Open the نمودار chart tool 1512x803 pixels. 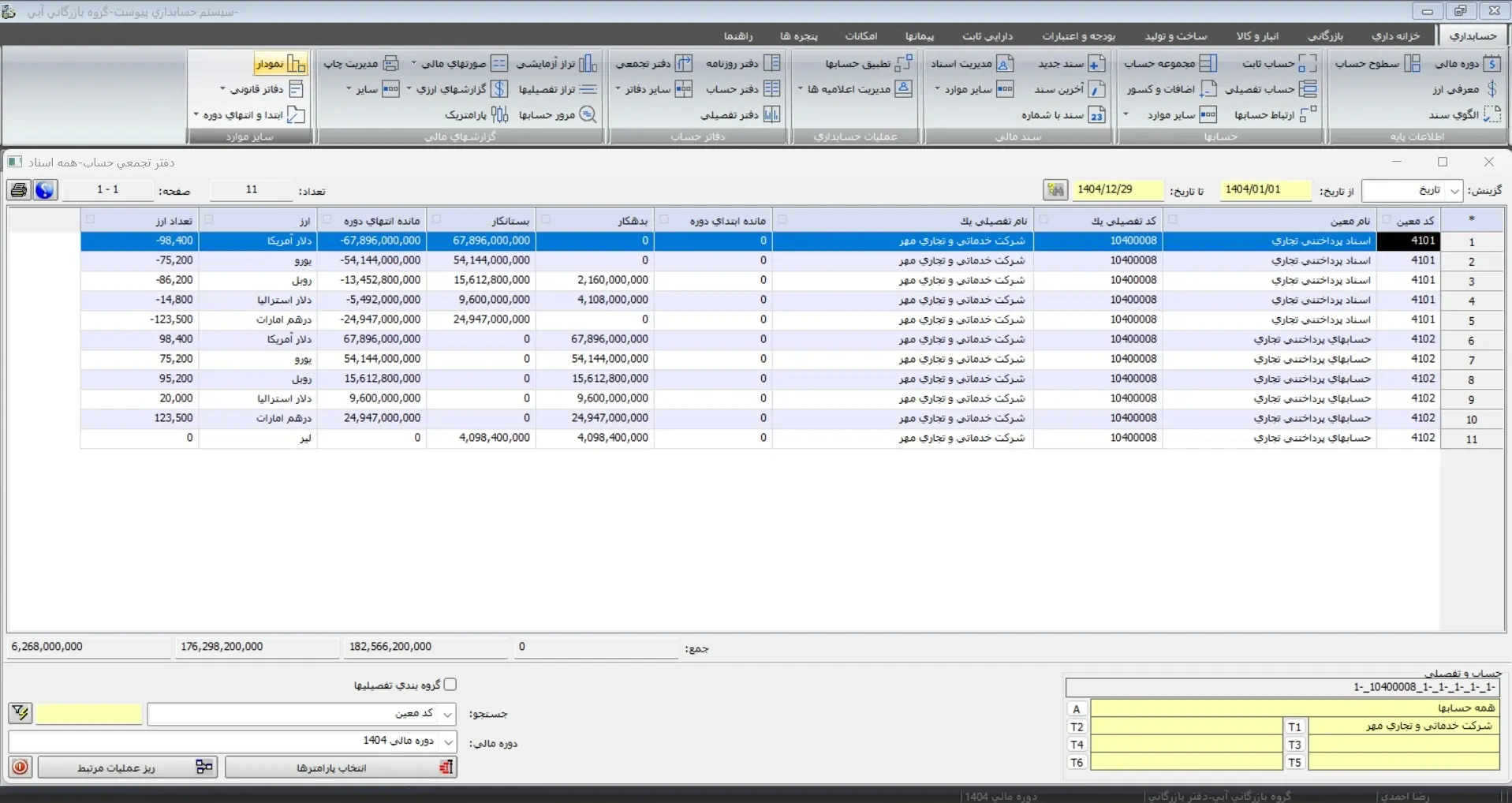(x=280, y=64)
